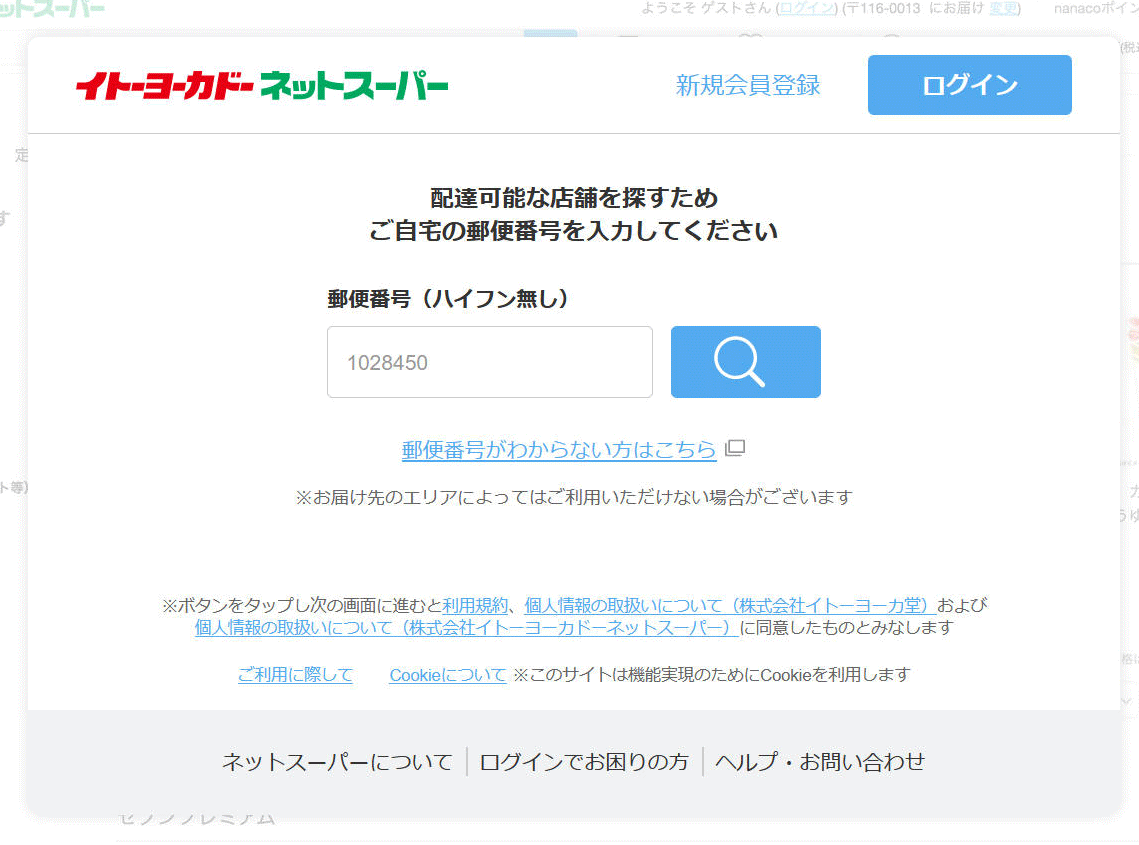The image size is (1139, 845).
Task: Click the red イトーヨーカドー logo text
Action: (x=165, y=86)
